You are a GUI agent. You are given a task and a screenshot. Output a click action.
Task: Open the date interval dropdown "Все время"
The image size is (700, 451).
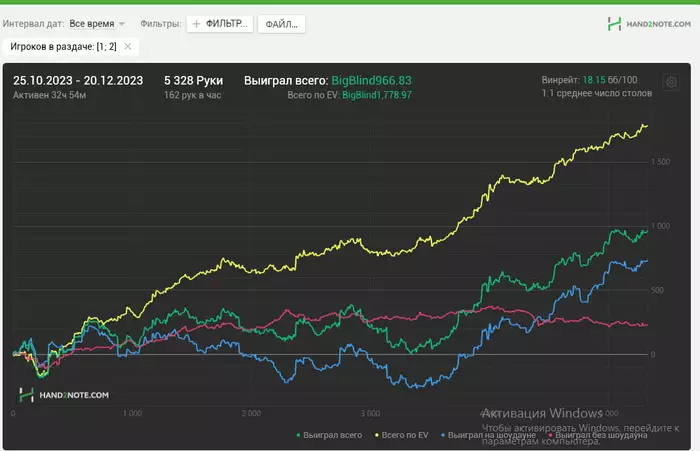[96, 24]
